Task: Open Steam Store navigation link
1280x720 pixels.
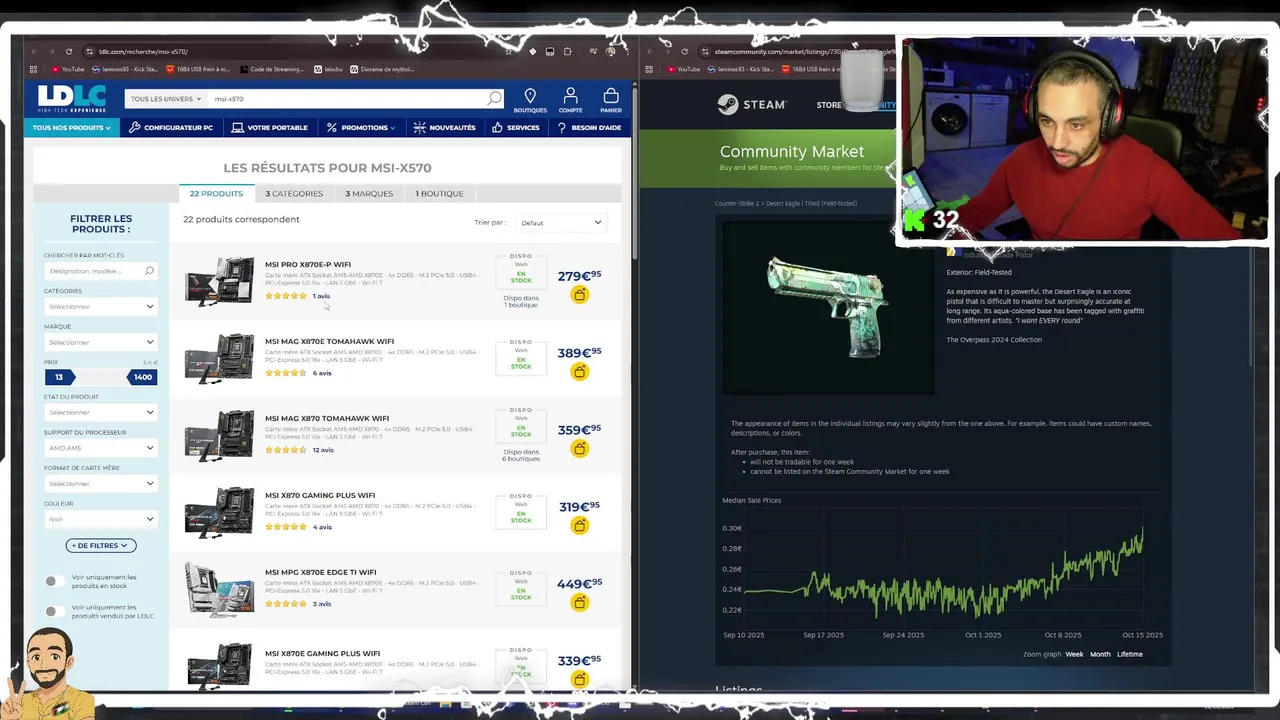Action: click(x=829, y=105)
